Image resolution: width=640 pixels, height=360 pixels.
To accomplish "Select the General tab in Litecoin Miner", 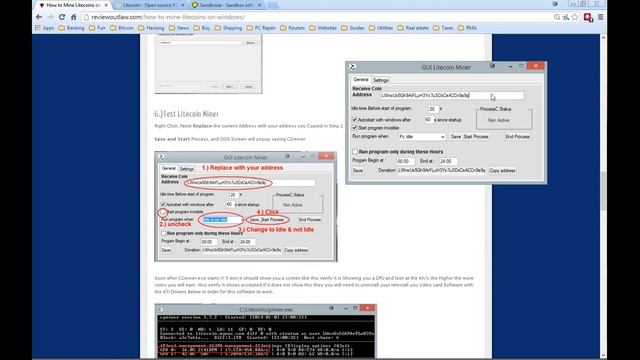I will 360,80.
